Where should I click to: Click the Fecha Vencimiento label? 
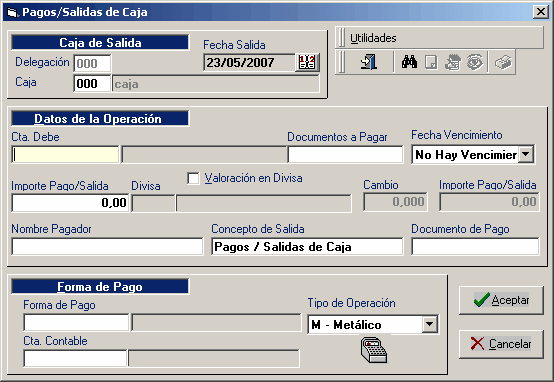coord(456,135)
